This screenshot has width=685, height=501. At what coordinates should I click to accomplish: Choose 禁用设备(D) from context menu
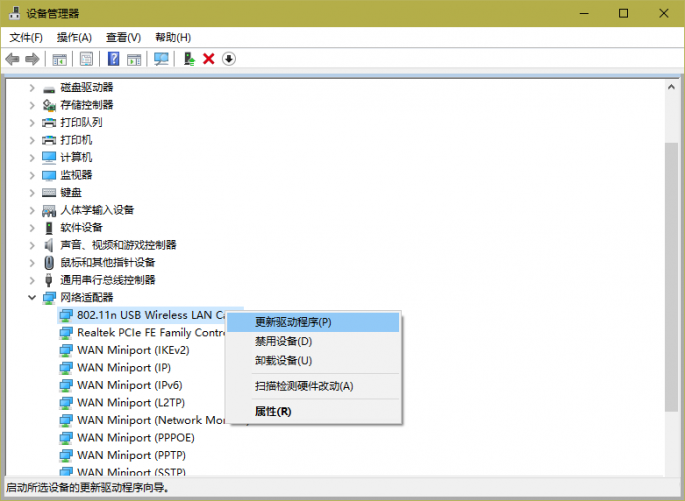pyautogui.click(x=313, y=342)
